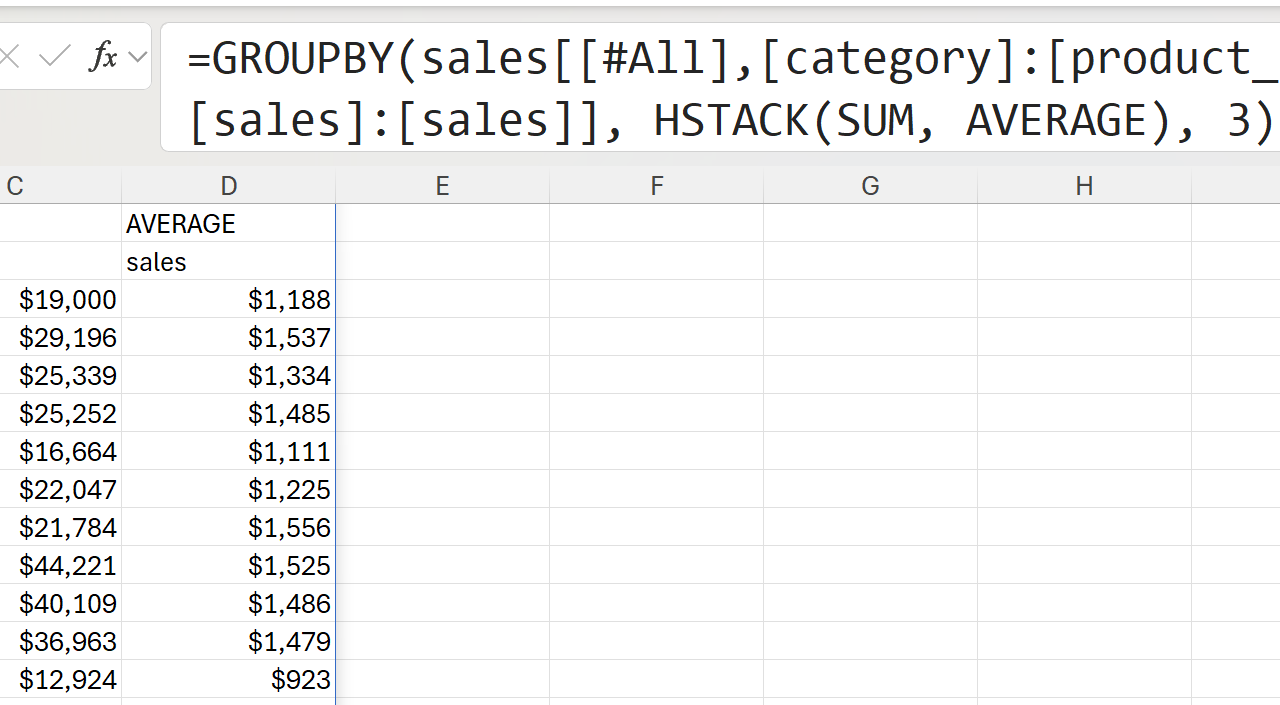Select the cell with value $44,221
The image size is (1280, 705).
click(62, 566)
